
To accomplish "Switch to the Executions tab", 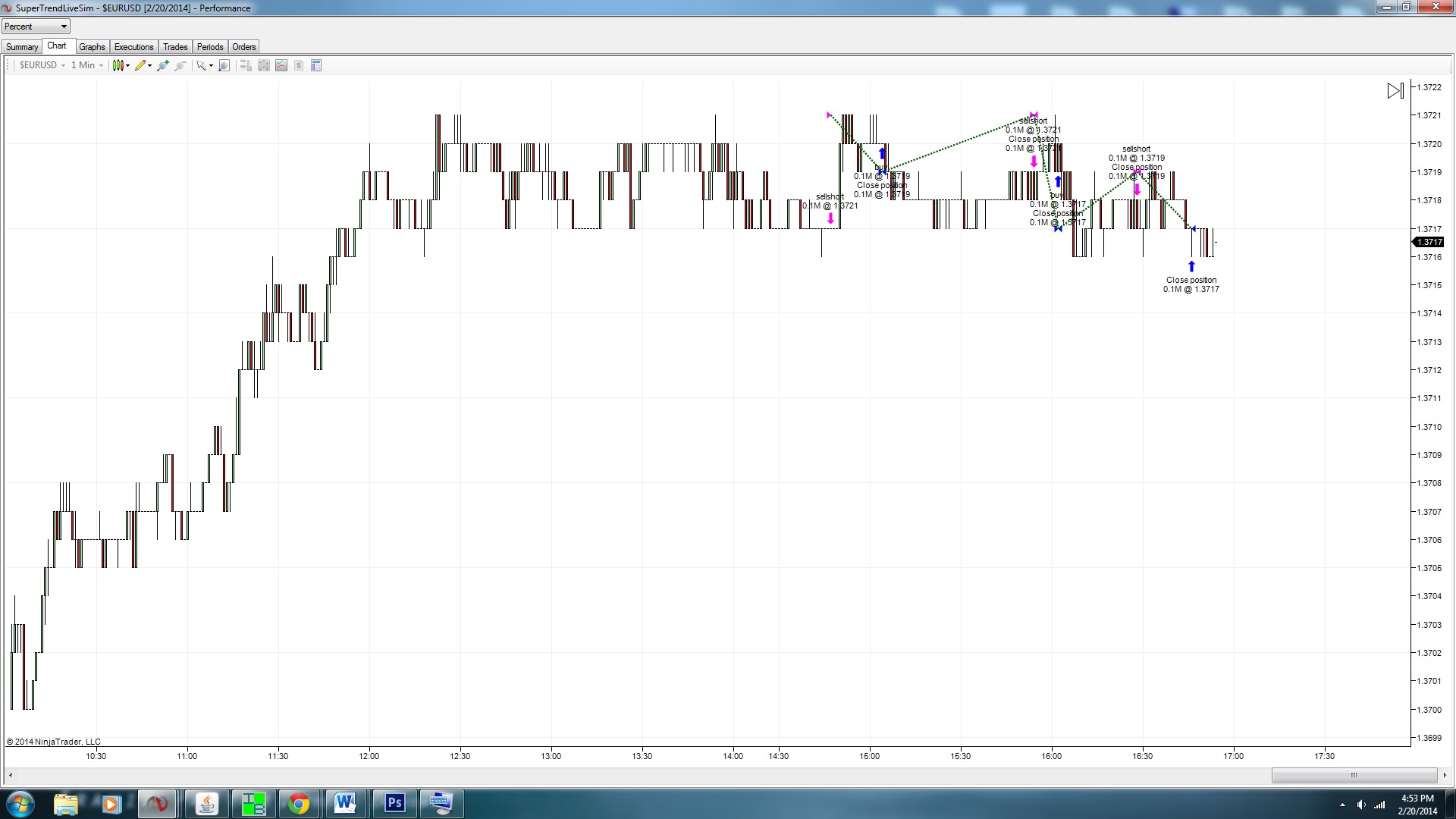I will point(133,47).
